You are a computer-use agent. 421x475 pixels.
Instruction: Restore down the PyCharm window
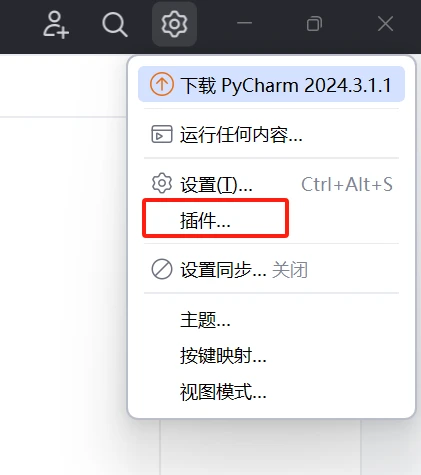pyautogui.click(x=314, y=24)
